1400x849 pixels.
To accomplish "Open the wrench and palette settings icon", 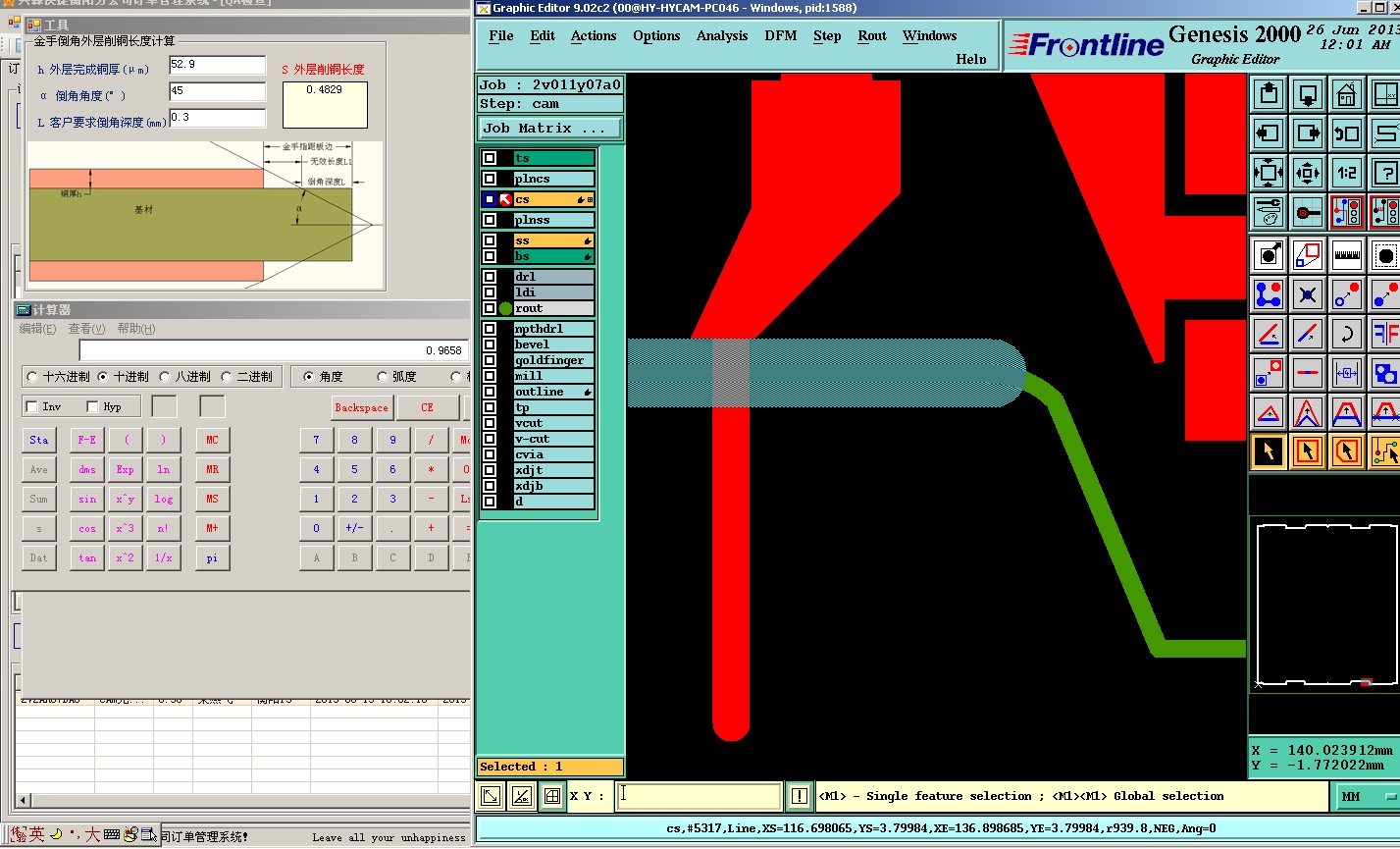I will tap(1269, 211).
